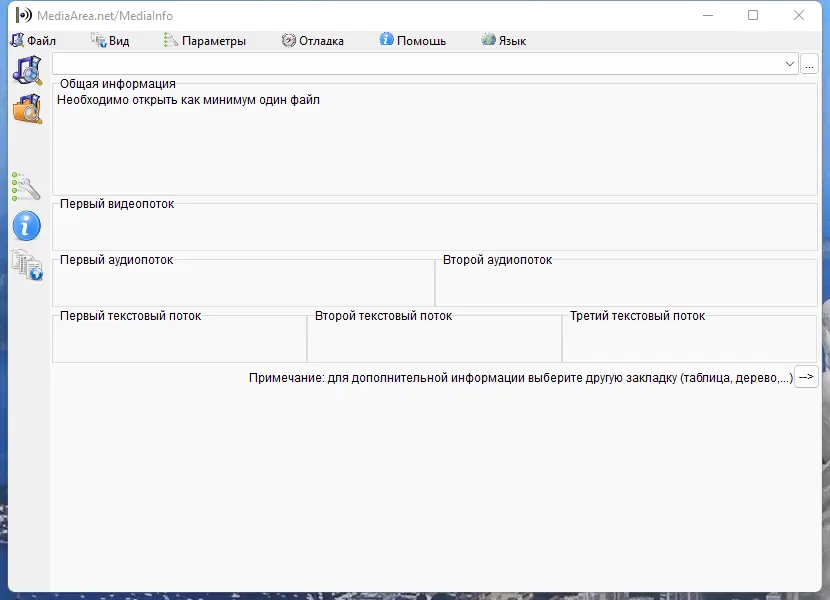Click the "Второй аудиопоток" group label
Screen dimensions: 830x600
pos(498,260)
